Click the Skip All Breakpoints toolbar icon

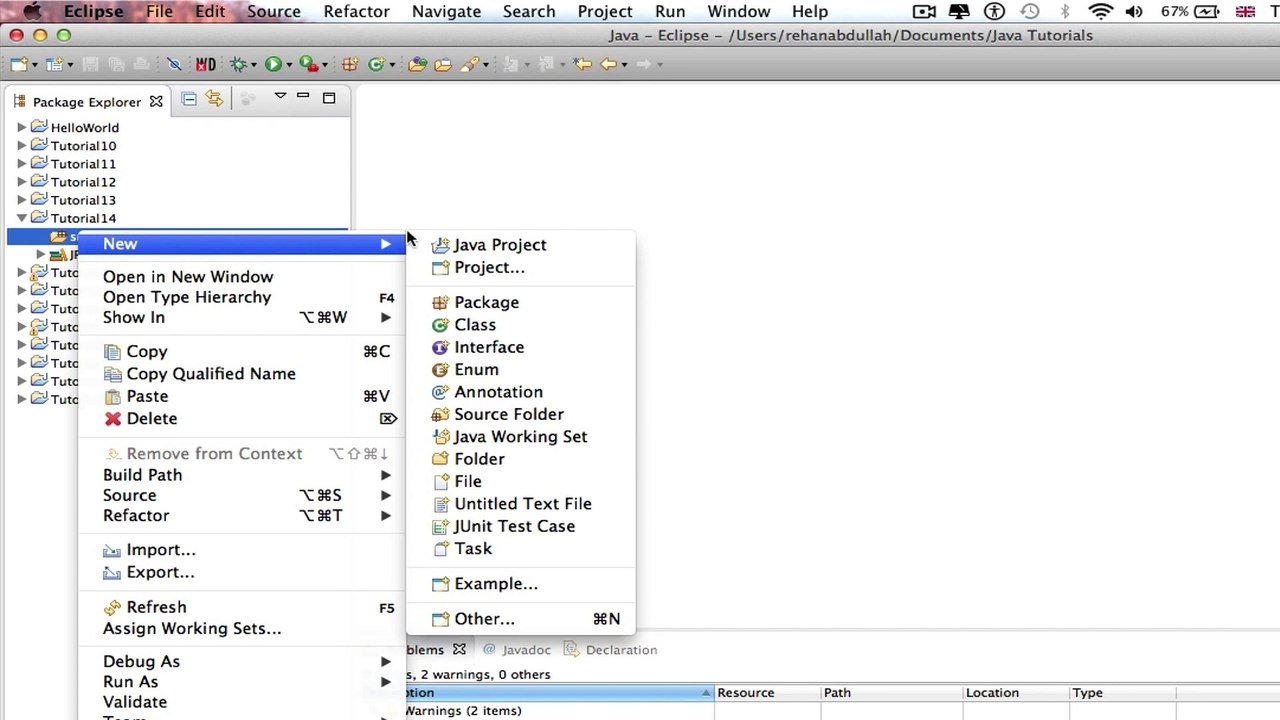[174, 64]
